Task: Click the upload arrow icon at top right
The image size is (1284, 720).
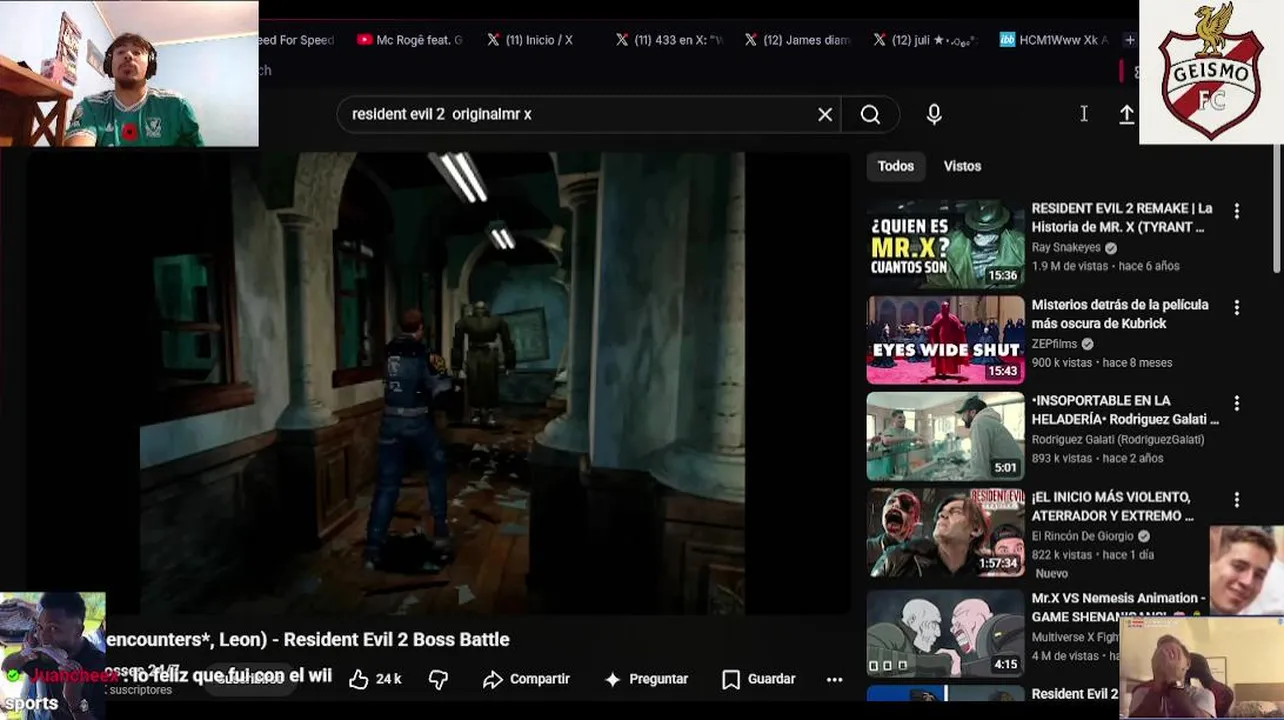Action: 1126,115
